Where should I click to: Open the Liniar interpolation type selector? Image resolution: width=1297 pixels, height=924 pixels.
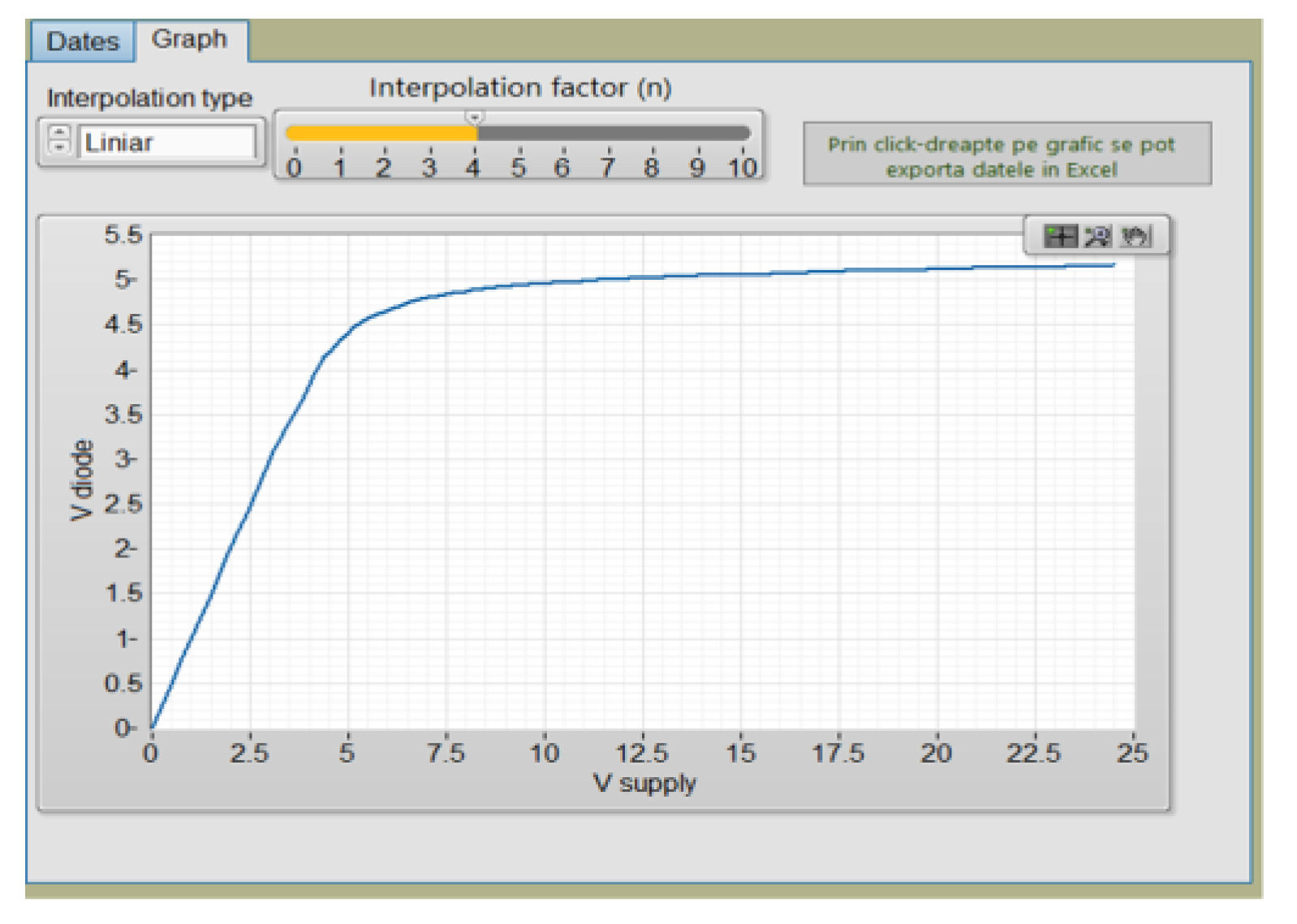[x=167, y=143]
